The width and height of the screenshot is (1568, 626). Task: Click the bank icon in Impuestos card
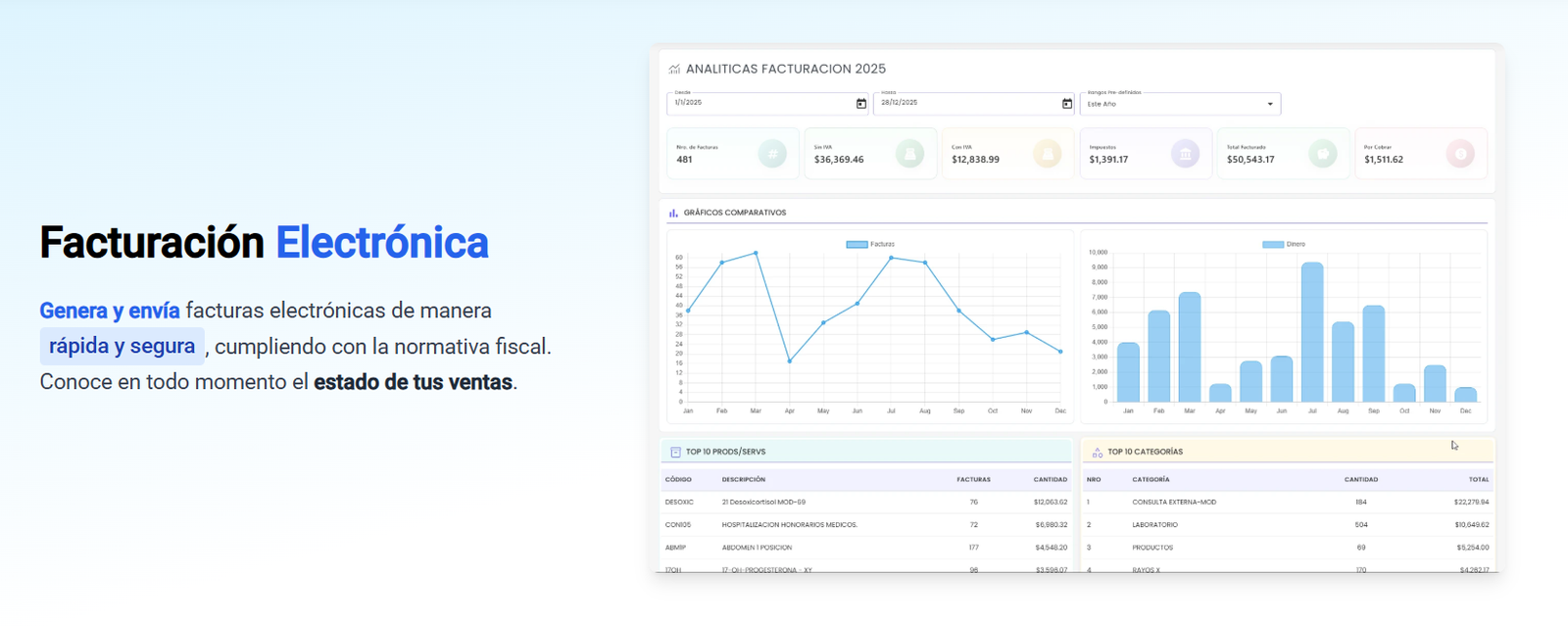(x=1185, y=154)
